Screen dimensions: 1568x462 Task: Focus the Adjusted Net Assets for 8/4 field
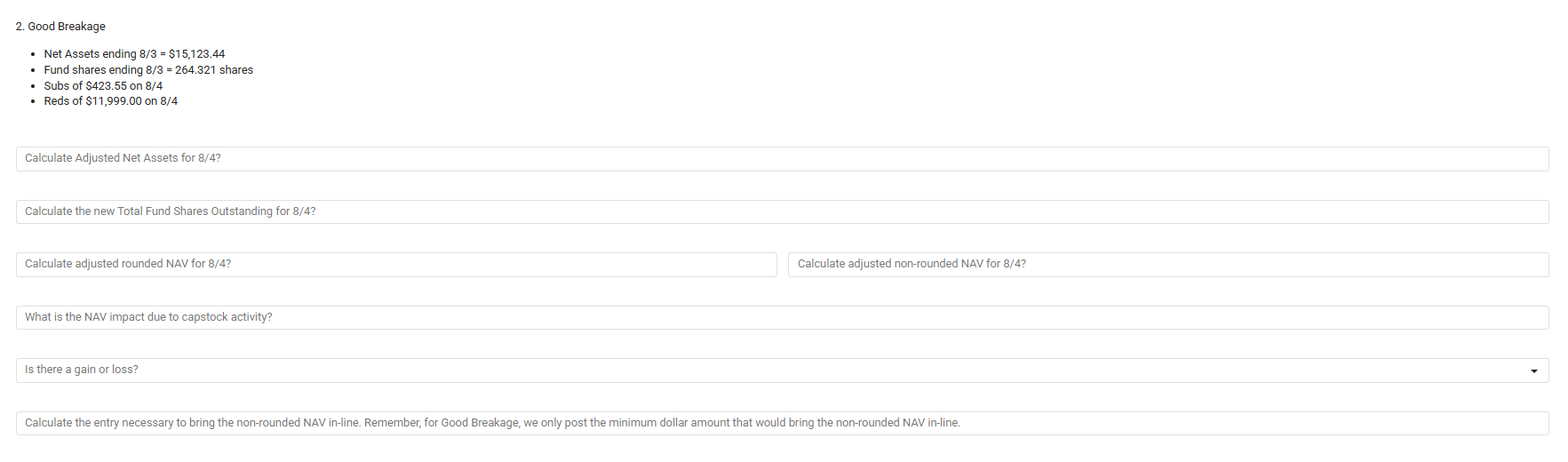782,159
